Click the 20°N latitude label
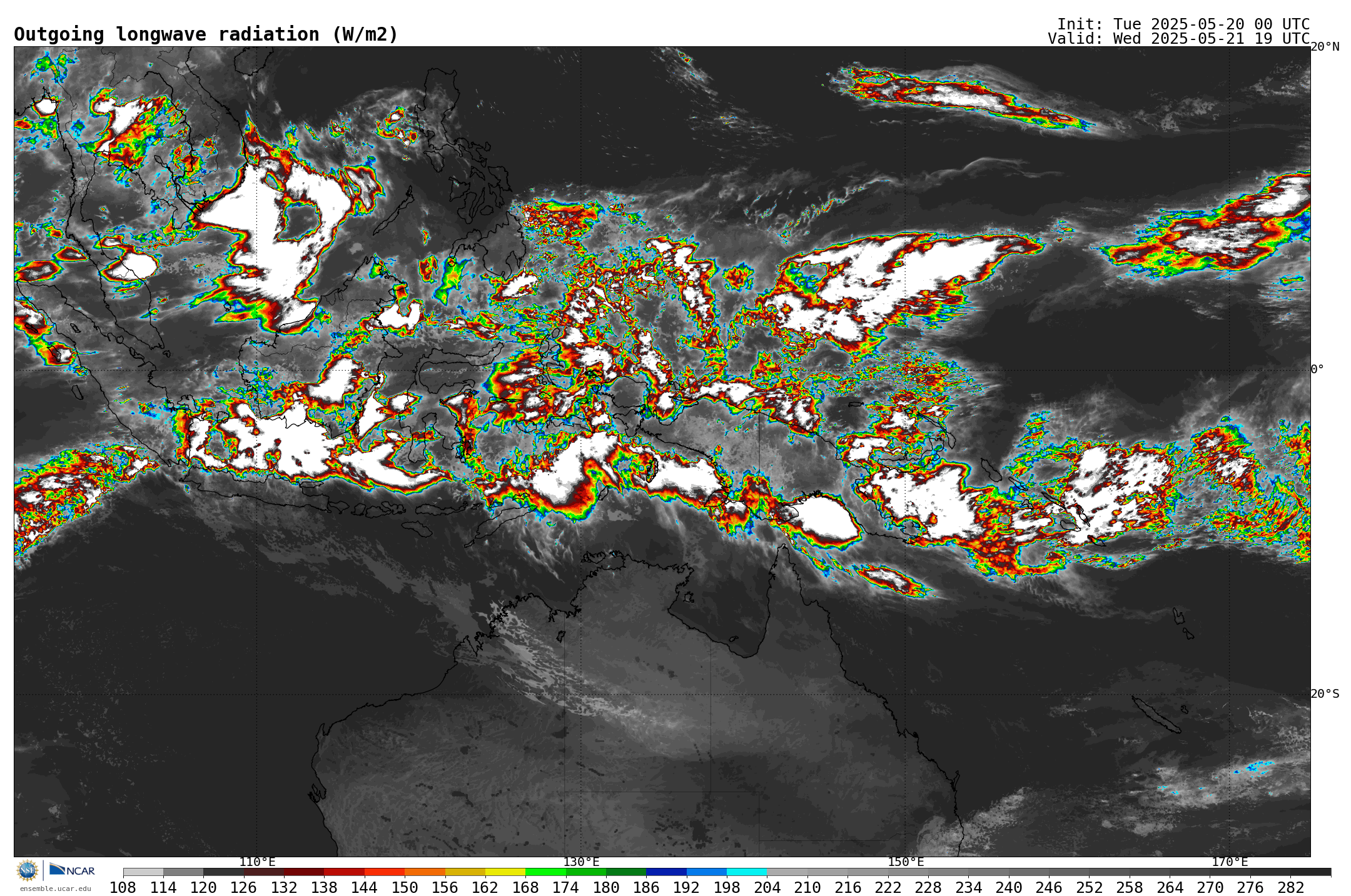 click(1325, 47)
